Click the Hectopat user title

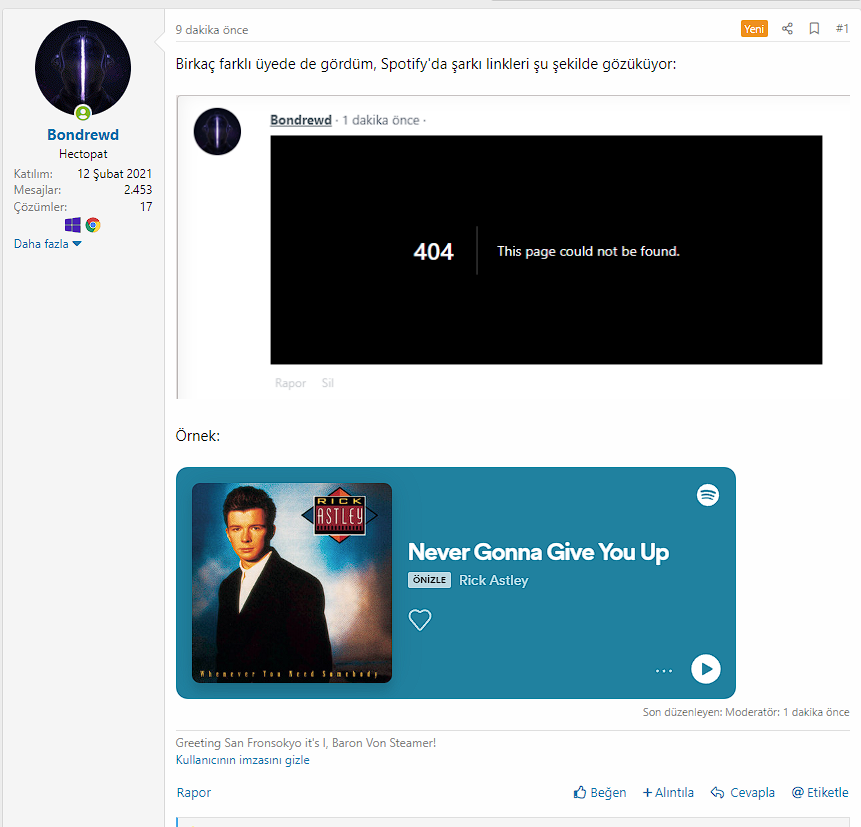tap(83, 154)
